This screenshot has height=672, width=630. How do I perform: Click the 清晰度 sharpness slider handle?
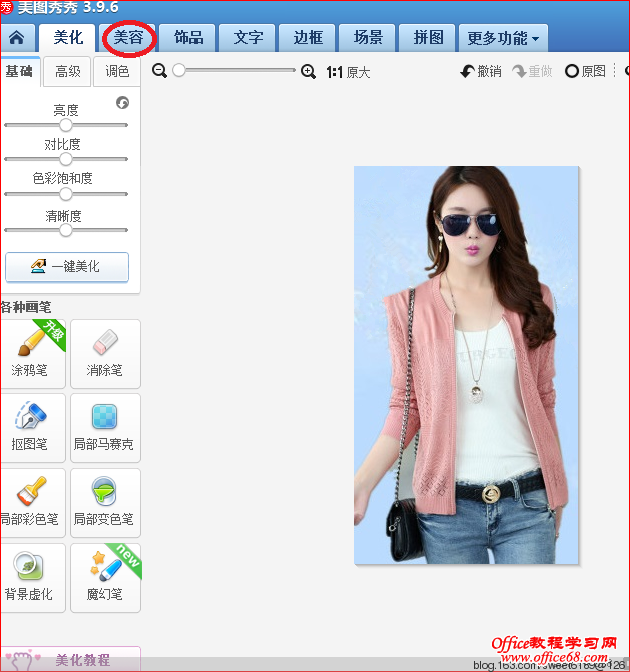point(66,230)
